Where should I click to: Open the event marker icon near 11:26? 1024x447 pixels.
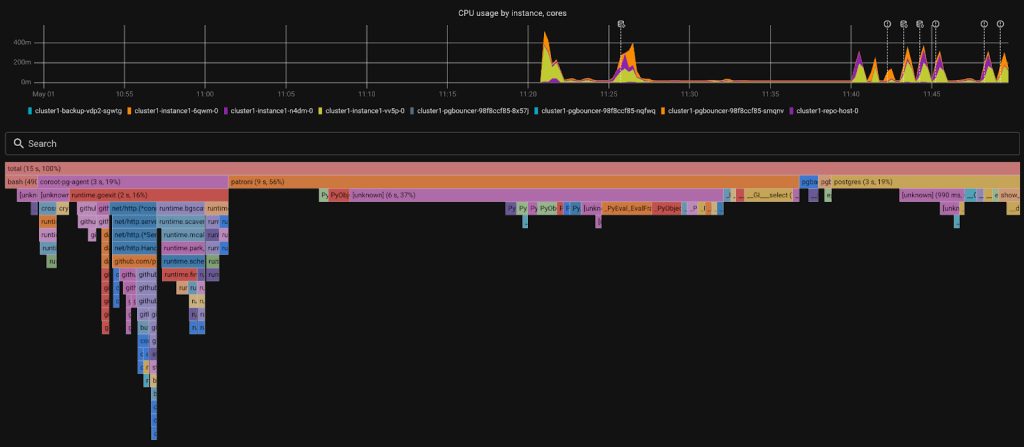(x=621, y=23)
